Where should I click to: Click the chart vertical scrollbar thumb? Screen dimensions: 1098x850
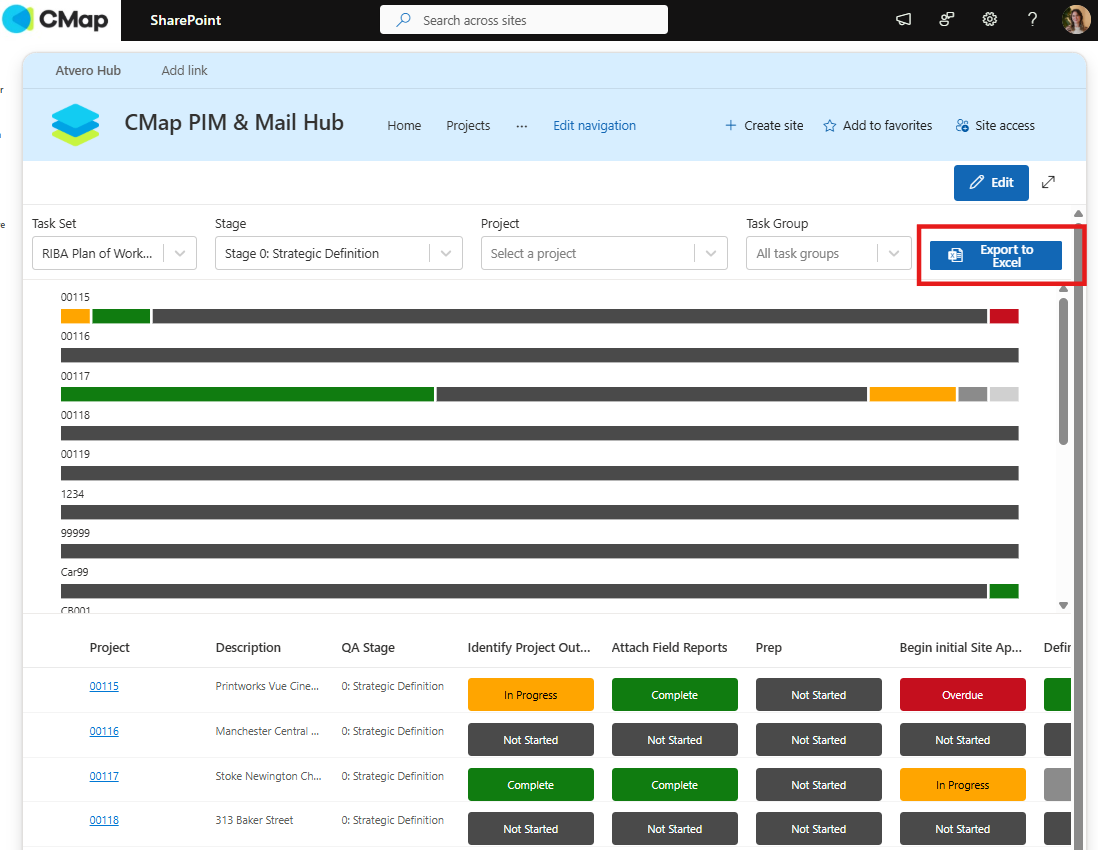(1063, 371)
